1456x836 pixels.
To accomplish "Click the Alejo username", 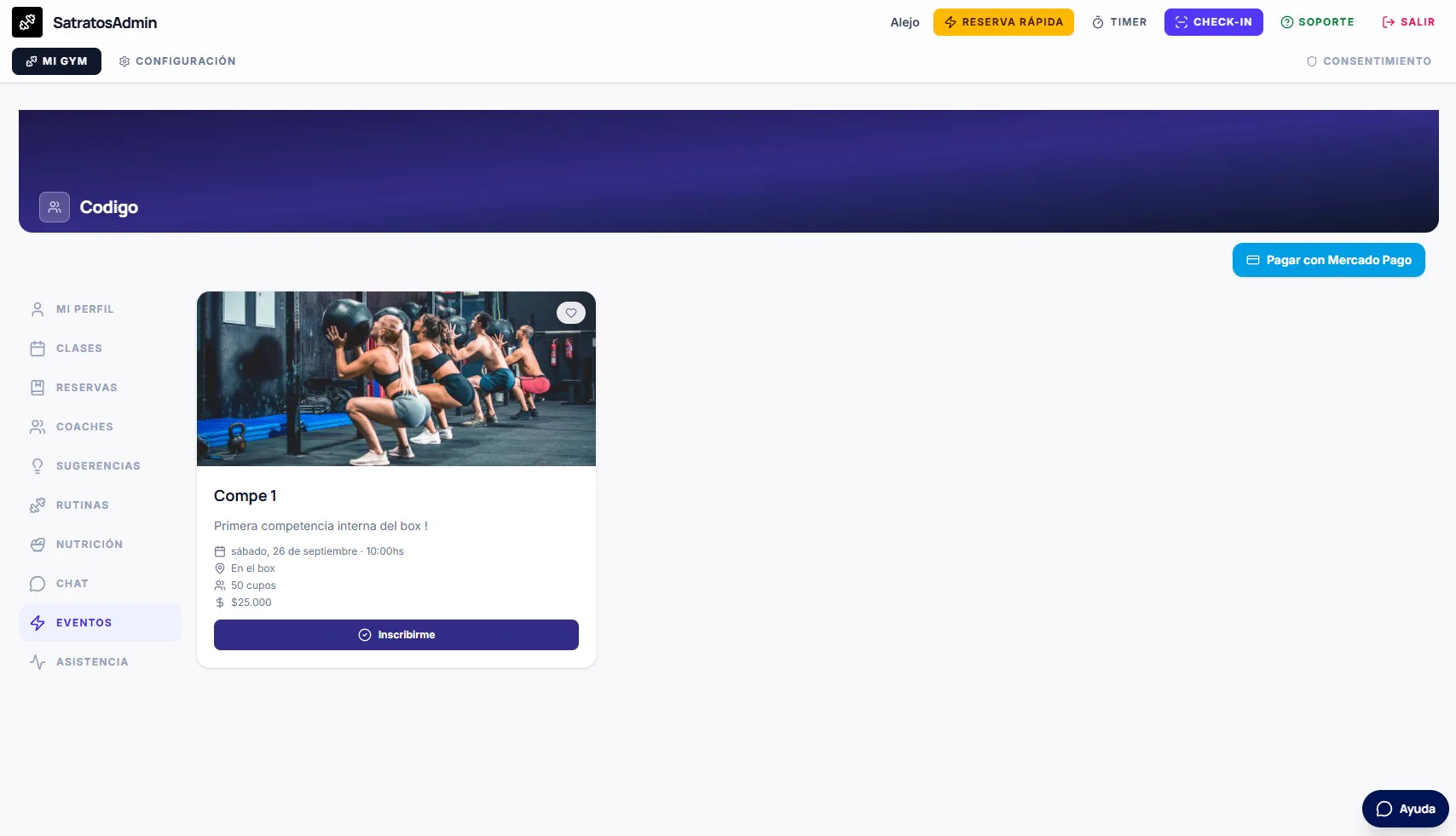I will [x=905, y=22].
